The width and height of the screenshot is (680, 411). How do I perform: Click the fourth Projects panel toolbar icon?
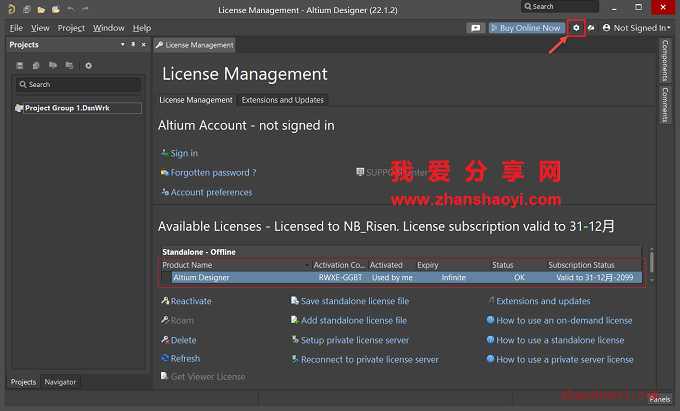pyautogui.click(x=69, y=65)
